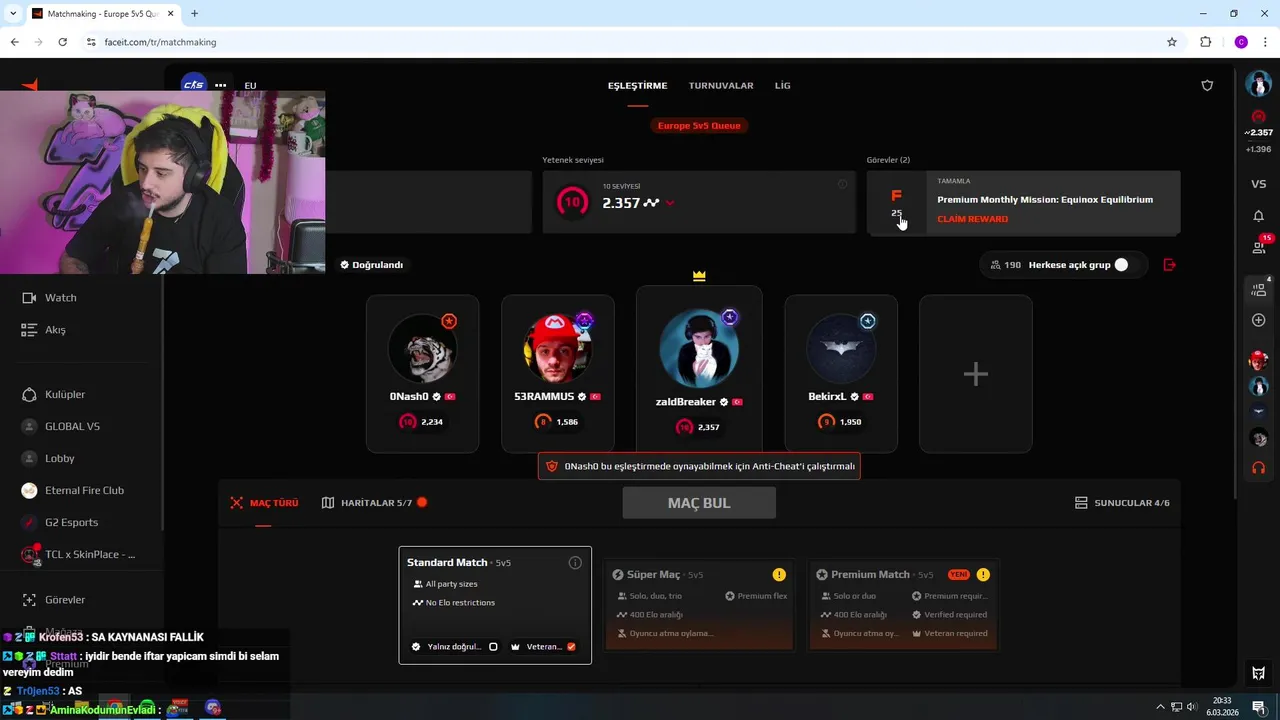Image resolution: width=1280 pixels, height=720 pixels.
Task: Select the Premium Match card
Action: click(x=903, y=605)
